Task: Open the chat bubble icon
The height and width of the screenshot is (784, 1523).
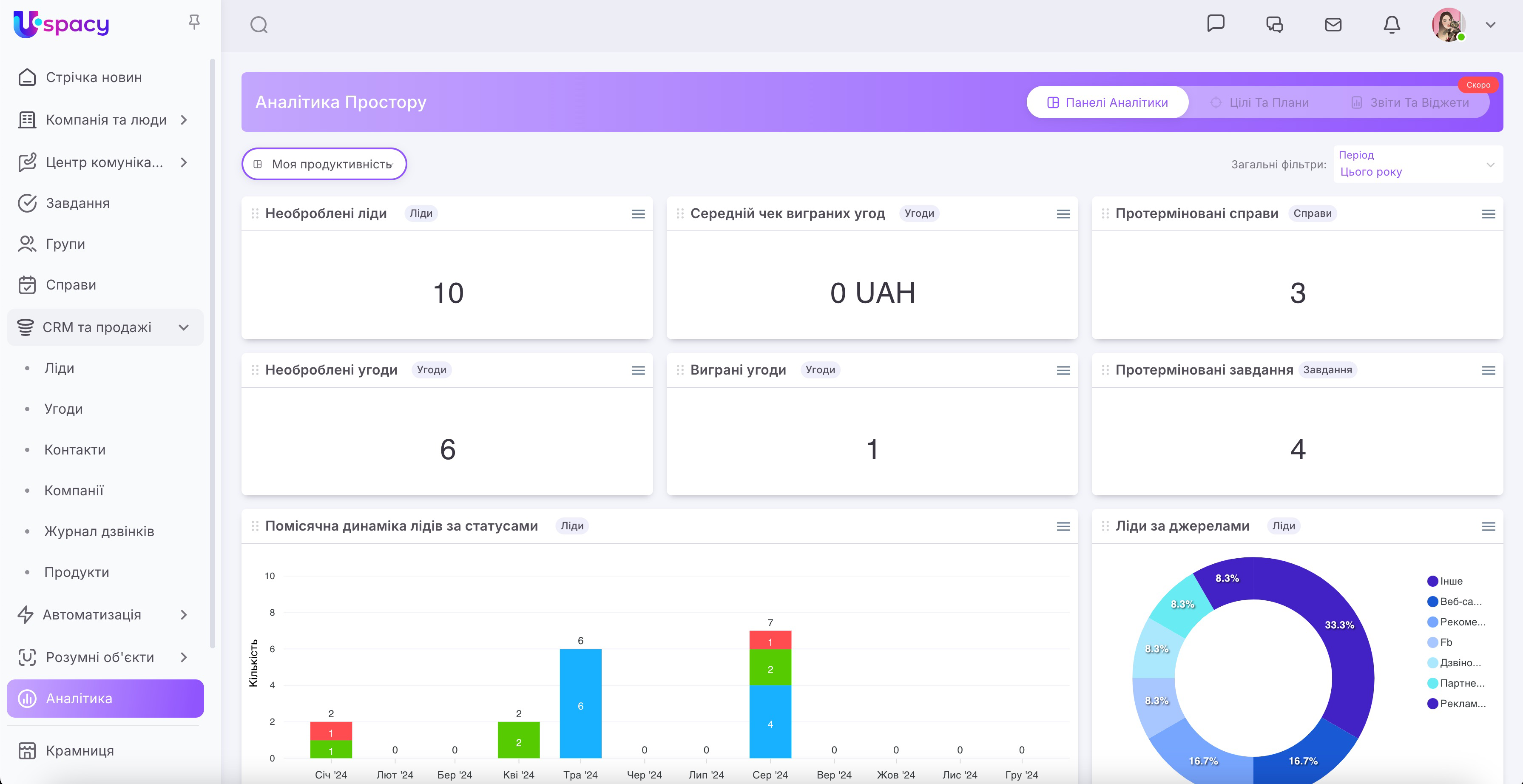Action: coord(1216,24)
